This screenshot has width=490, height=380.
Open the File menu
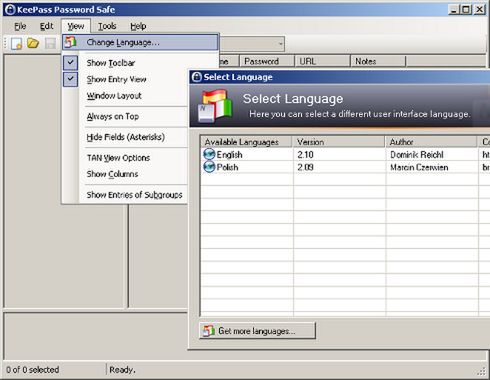20,26
